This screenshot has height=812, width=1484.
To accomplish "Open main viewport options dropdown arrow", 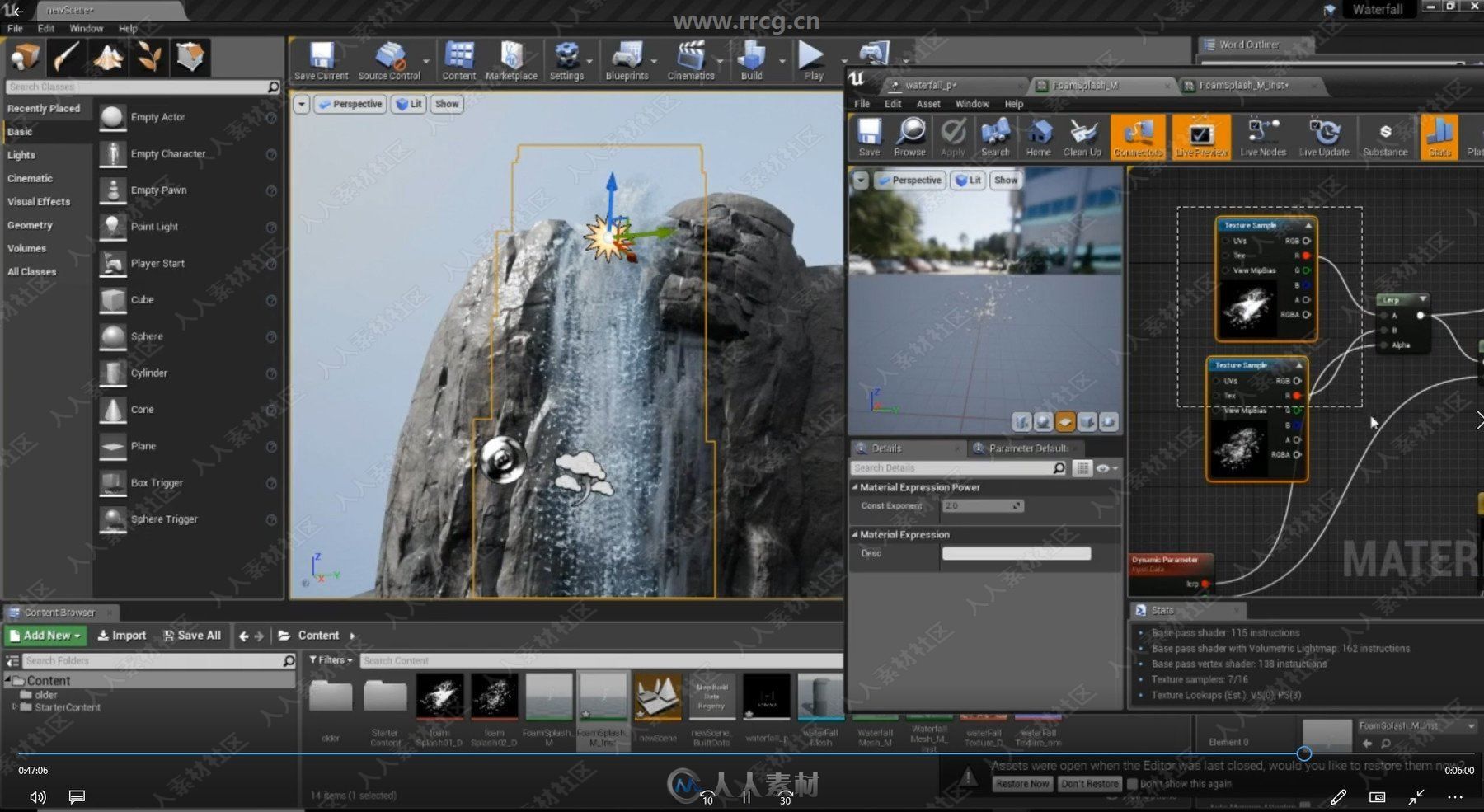I will click(x=302, y=104).
